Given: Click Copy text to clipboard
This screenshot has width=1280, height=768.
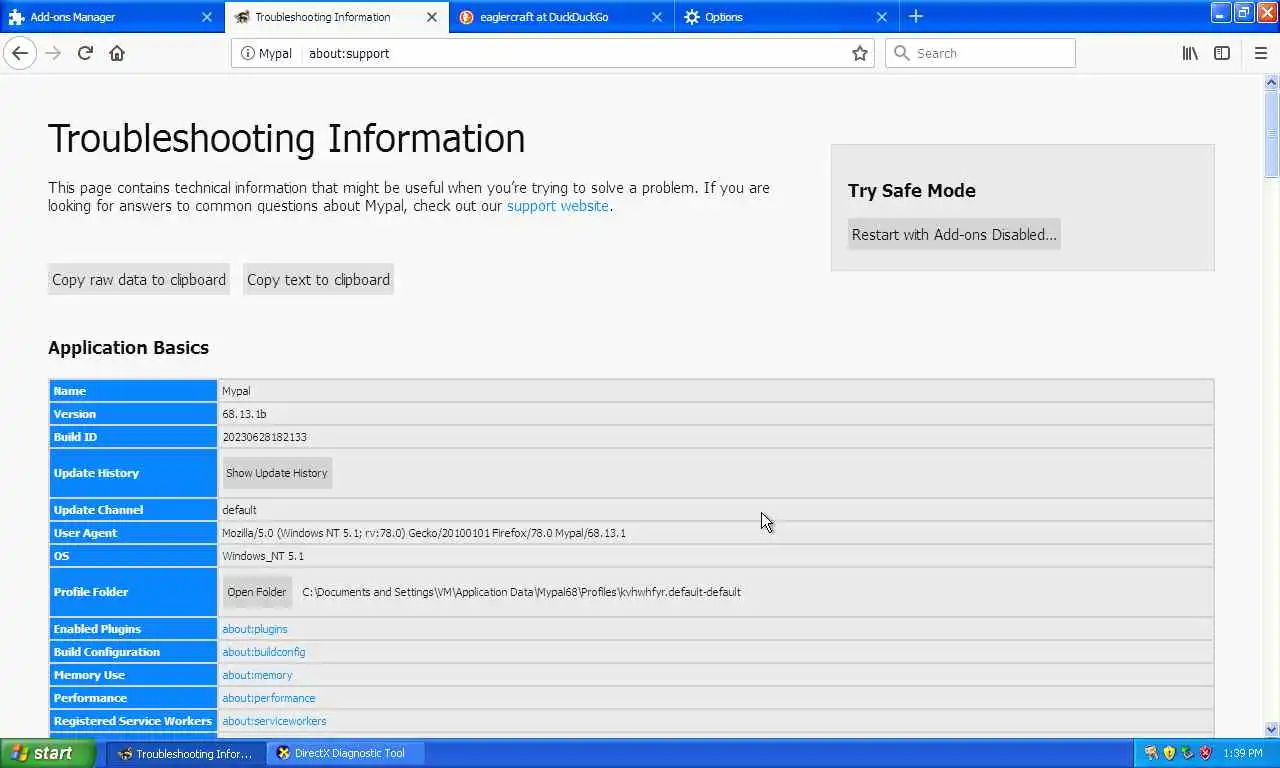Looking at the screenshot, I should [x=318, y=280].
